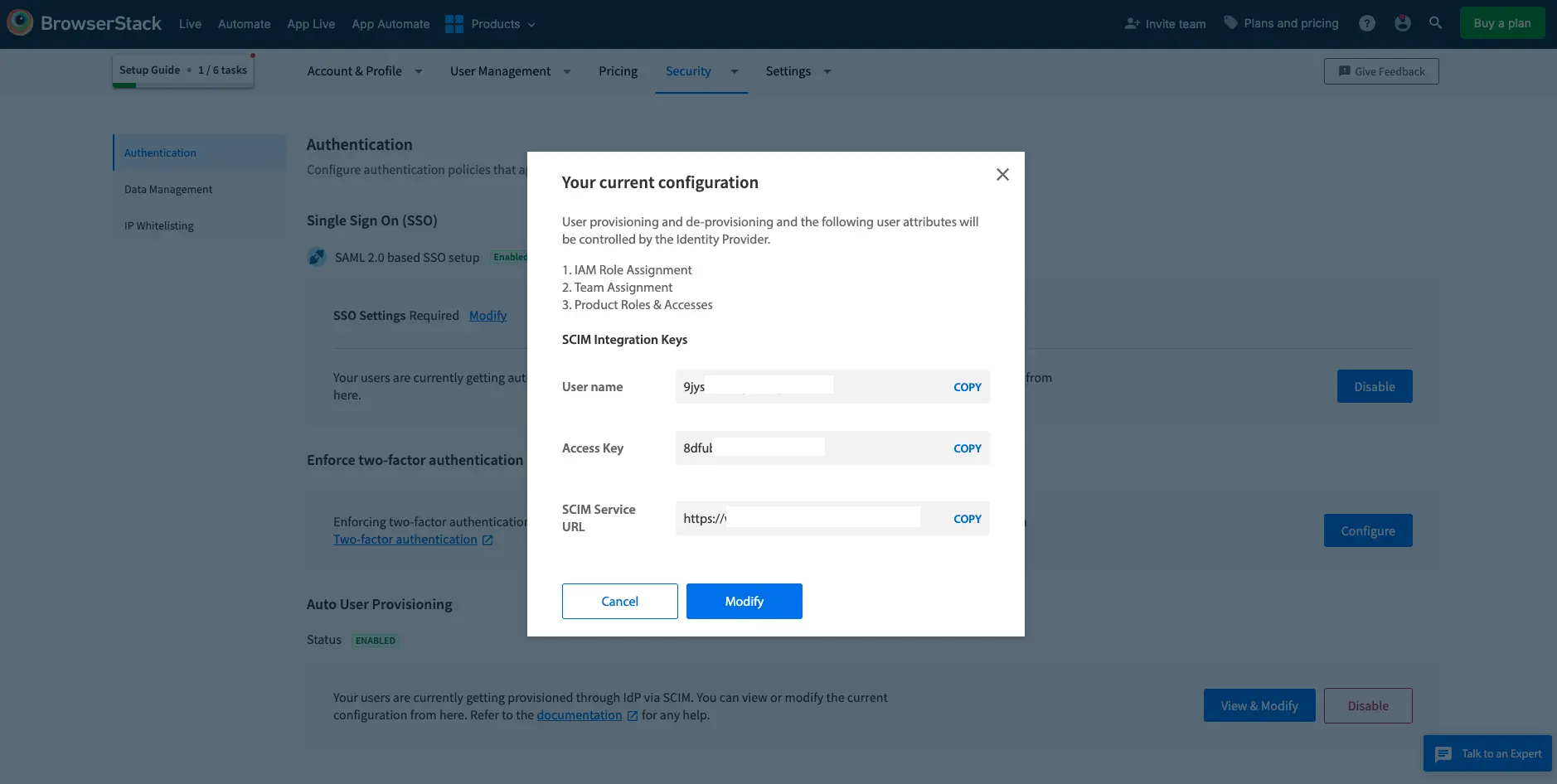Open the account avatar icon
This screenshot has width=1557, height=784.
tap(1403, 23)
